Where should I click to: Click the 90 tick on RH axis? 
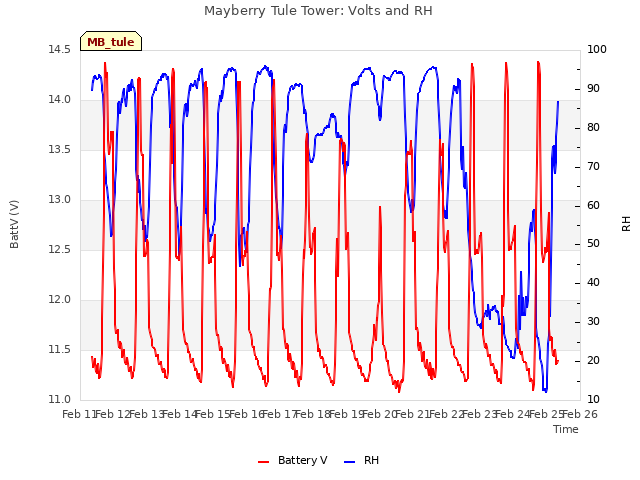[x=593, y=89]
